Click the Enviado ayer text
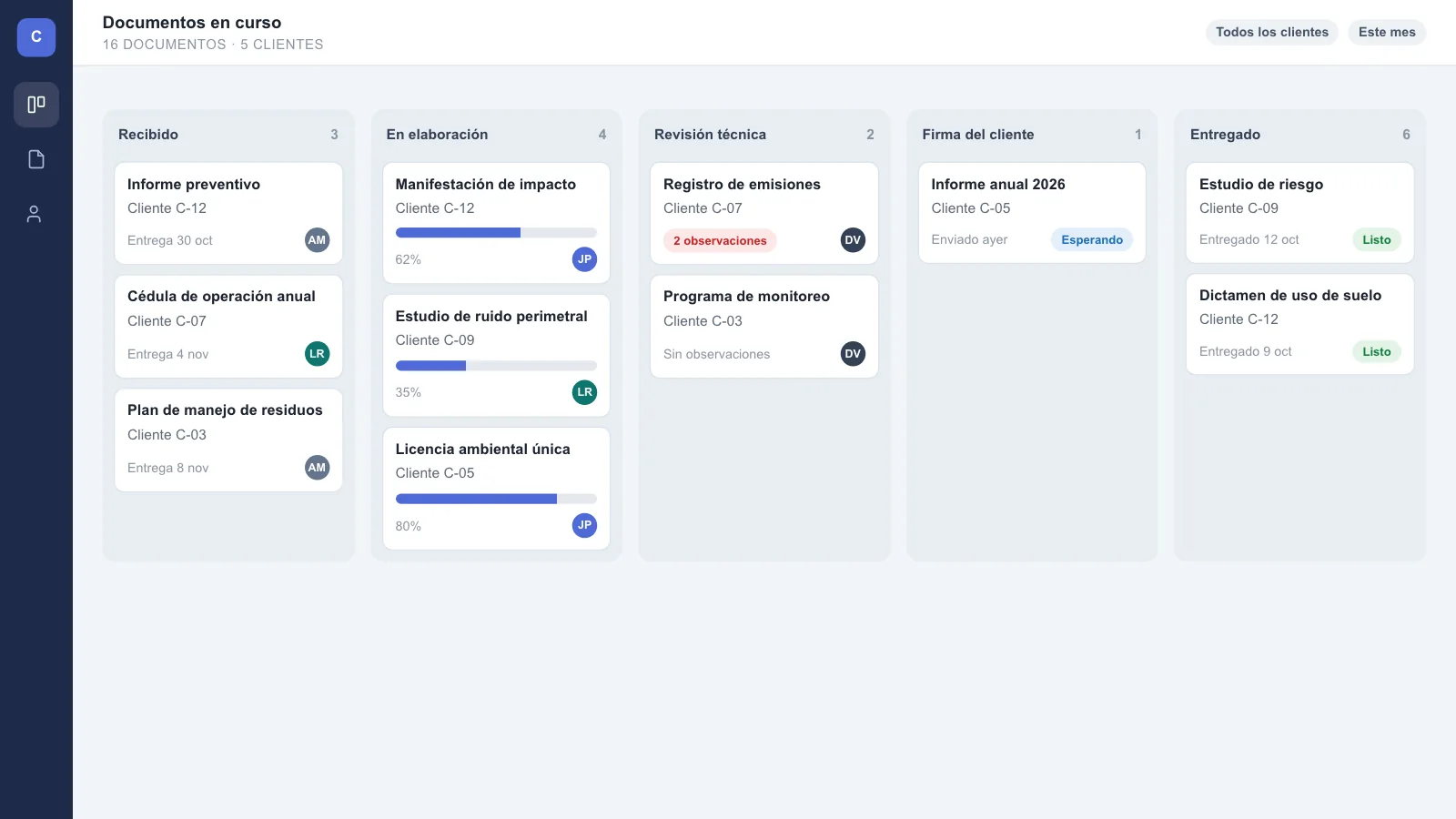 pyautogui.click(x=969, y=239)
